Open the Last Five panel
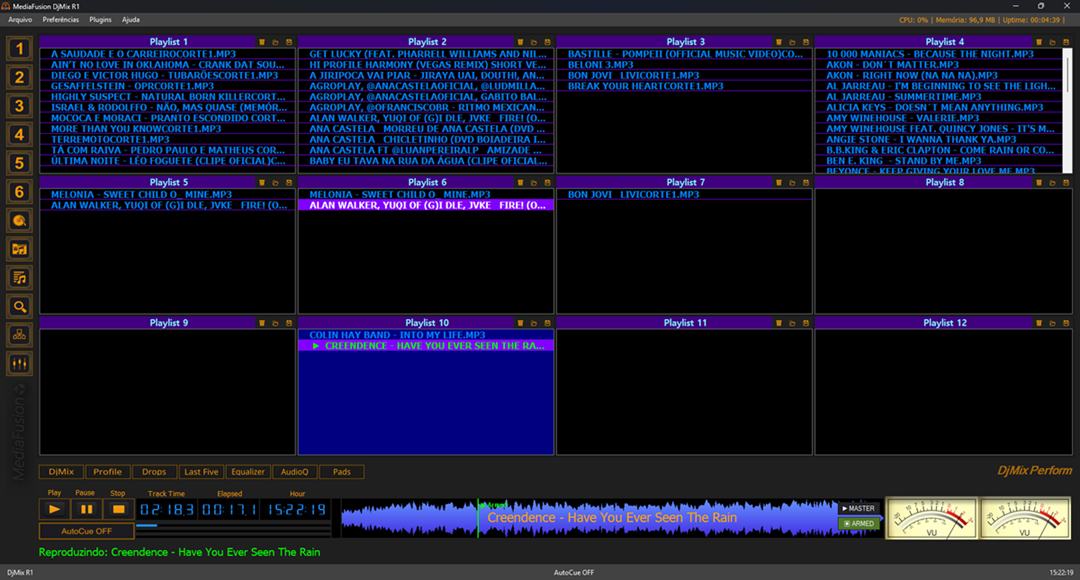The width and height of the screenshot is (1080, 580). [x=201, y=471]
